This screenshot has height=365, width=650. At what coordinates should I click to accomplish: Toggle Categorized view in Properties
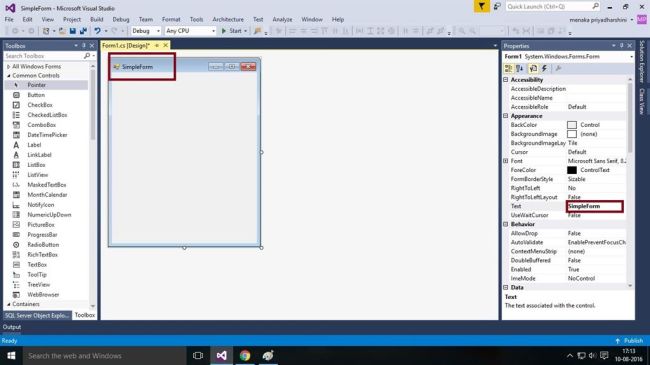pyautogui.click(x=508, y=68)
